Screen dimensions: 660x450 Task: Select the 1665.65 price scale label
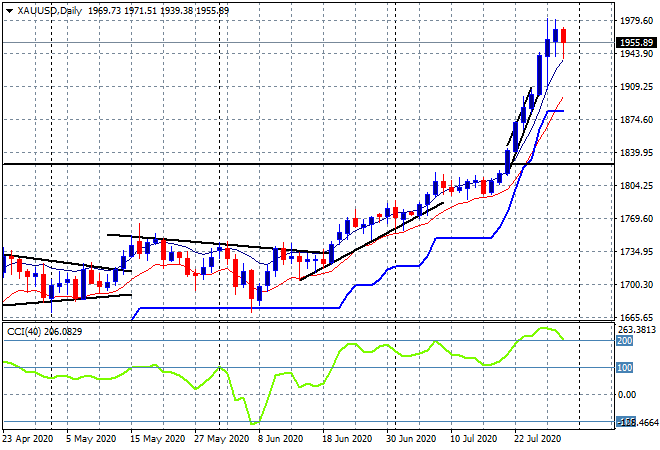(636, 317)
